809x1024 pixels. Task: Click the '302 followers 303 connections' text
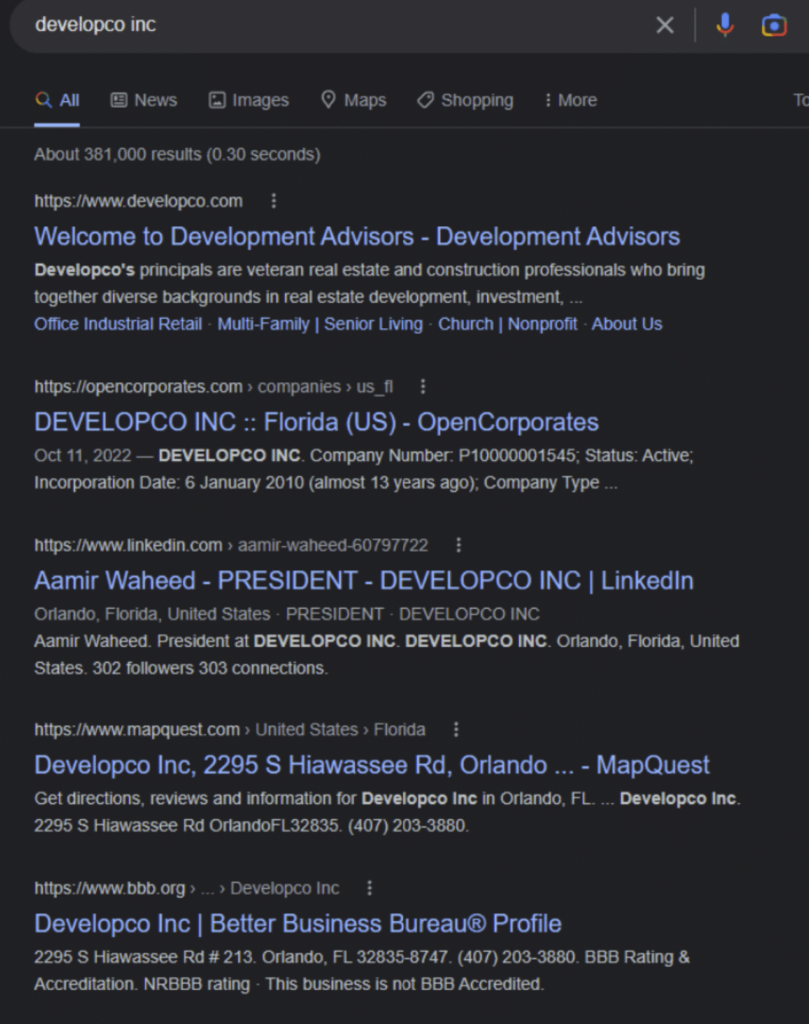pos(210,668)
